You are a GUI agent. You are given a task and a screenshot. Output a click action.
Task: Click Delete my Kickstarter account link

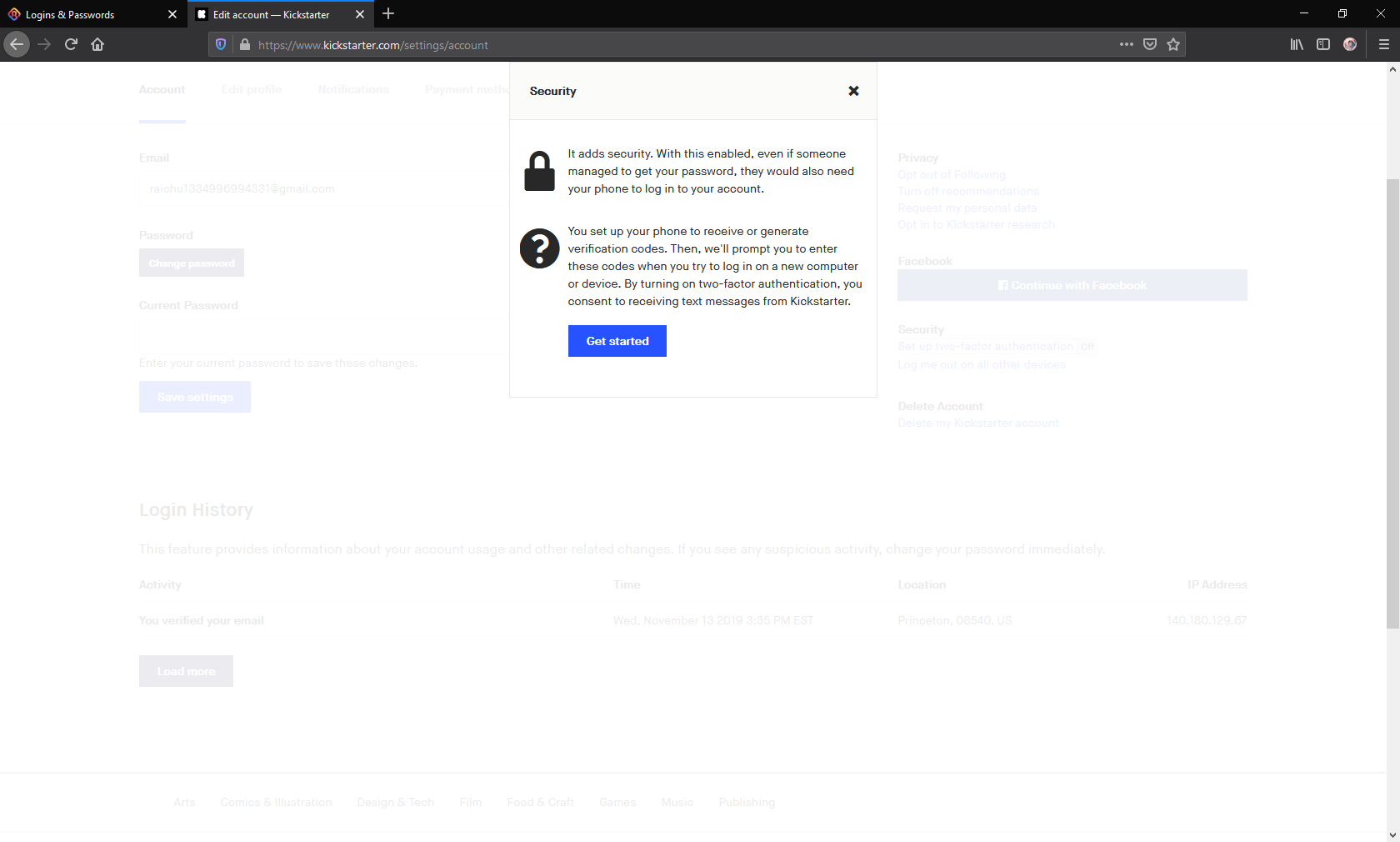978,423
